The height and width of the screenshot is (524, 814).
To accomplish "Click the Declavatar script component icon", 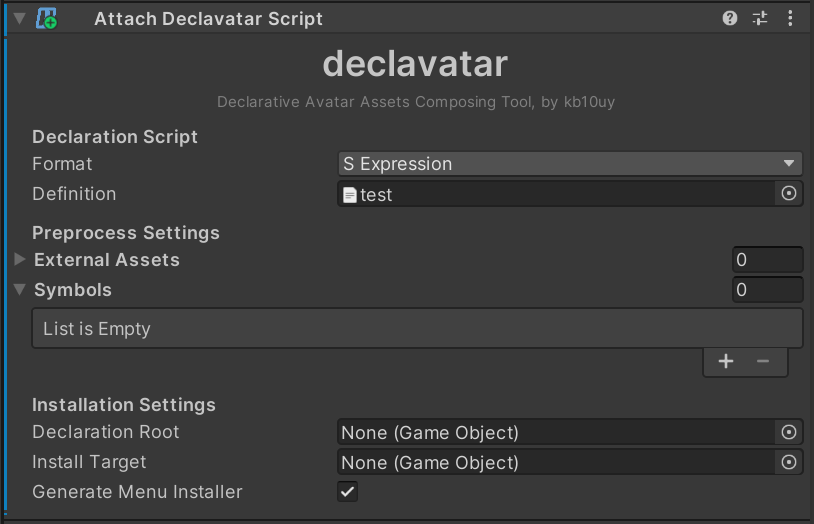I will tap(46, 18).
